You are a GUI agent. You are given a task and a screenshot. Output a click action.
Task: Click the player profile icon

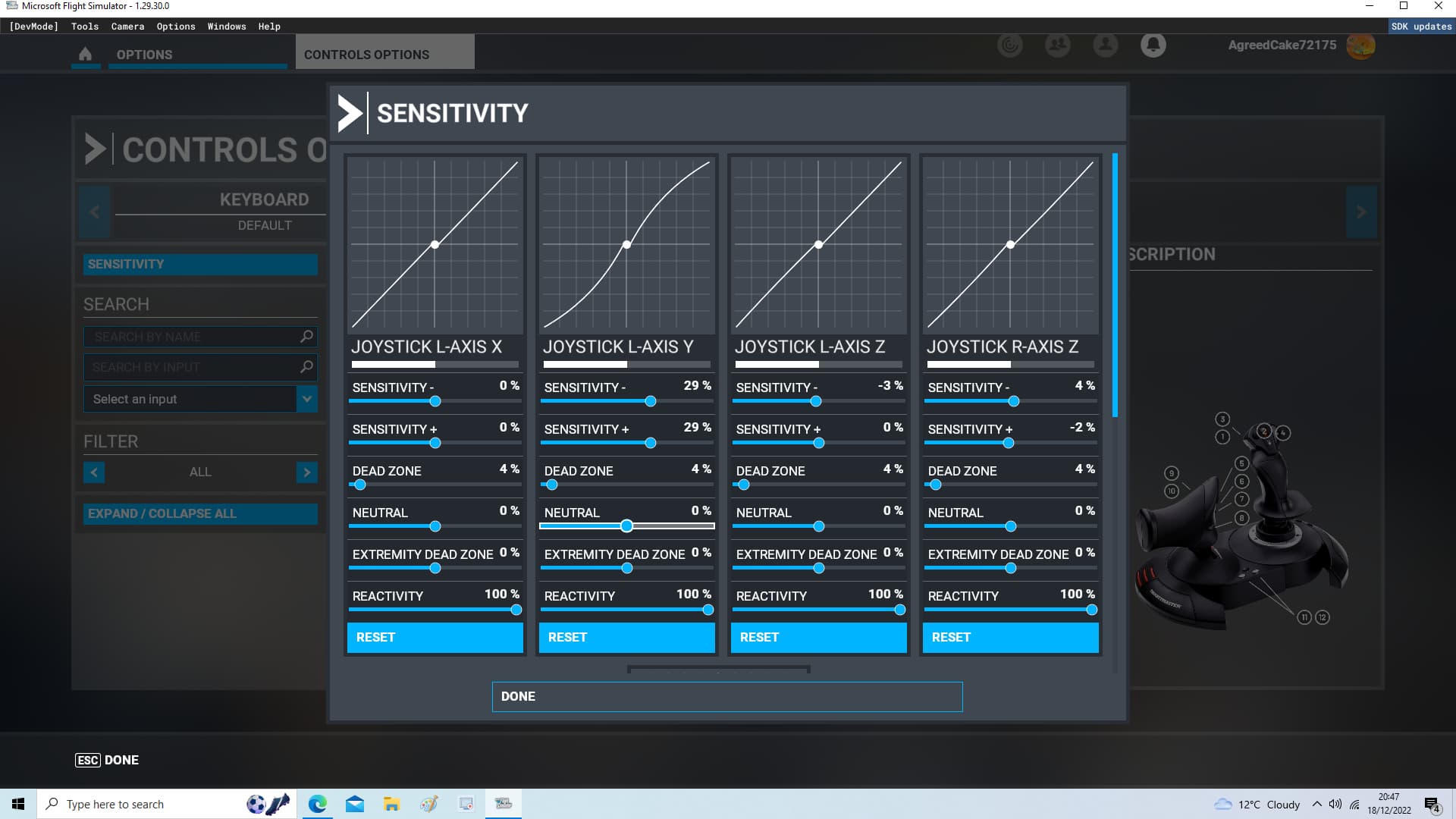point(1105,45)
